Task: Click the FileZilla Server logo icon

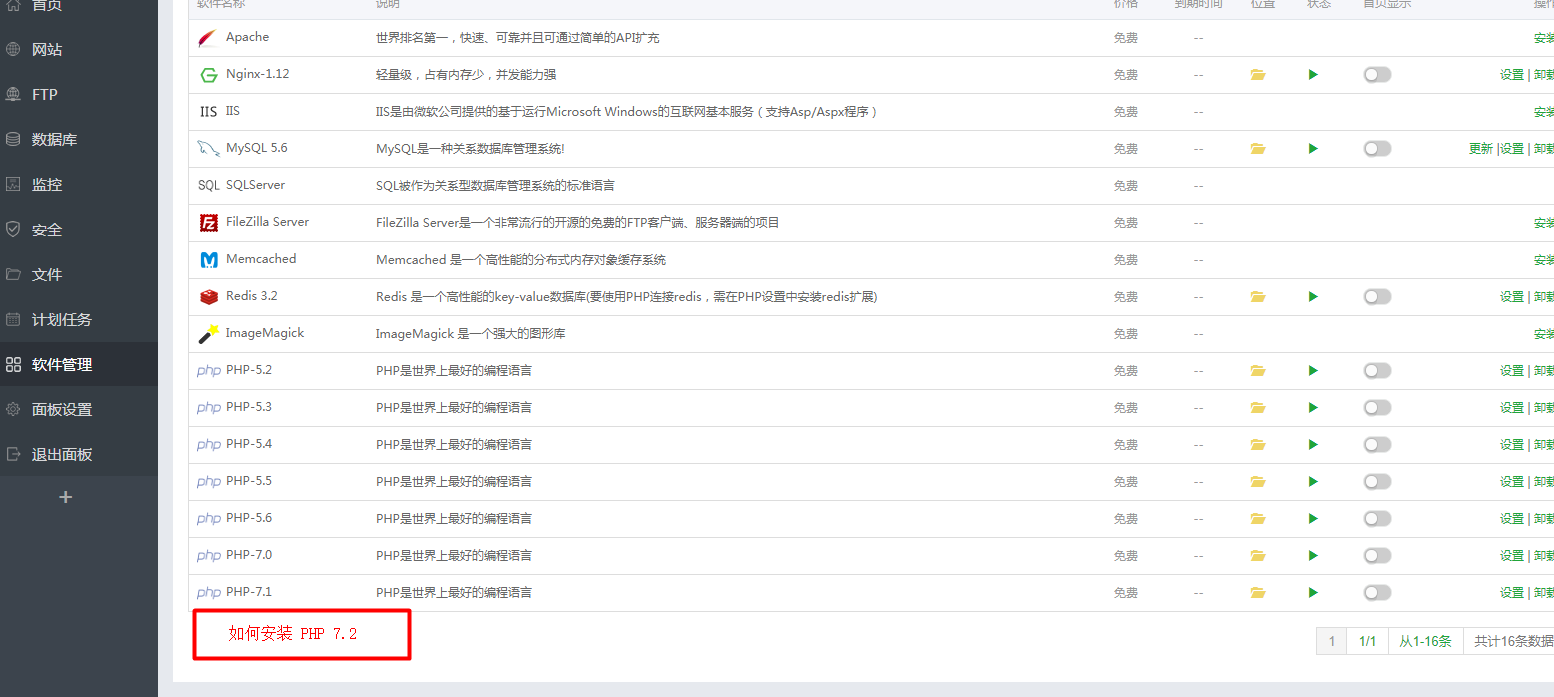Action: (209, 223)
